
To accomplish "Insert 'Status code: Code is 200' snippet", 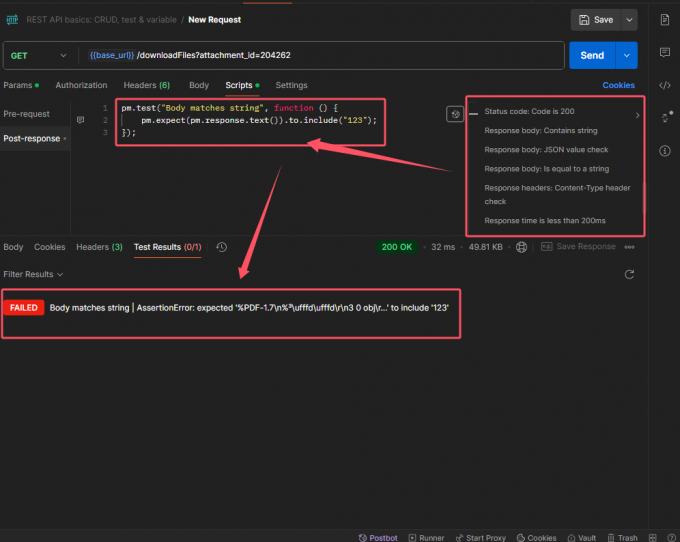I will point(529,111).
